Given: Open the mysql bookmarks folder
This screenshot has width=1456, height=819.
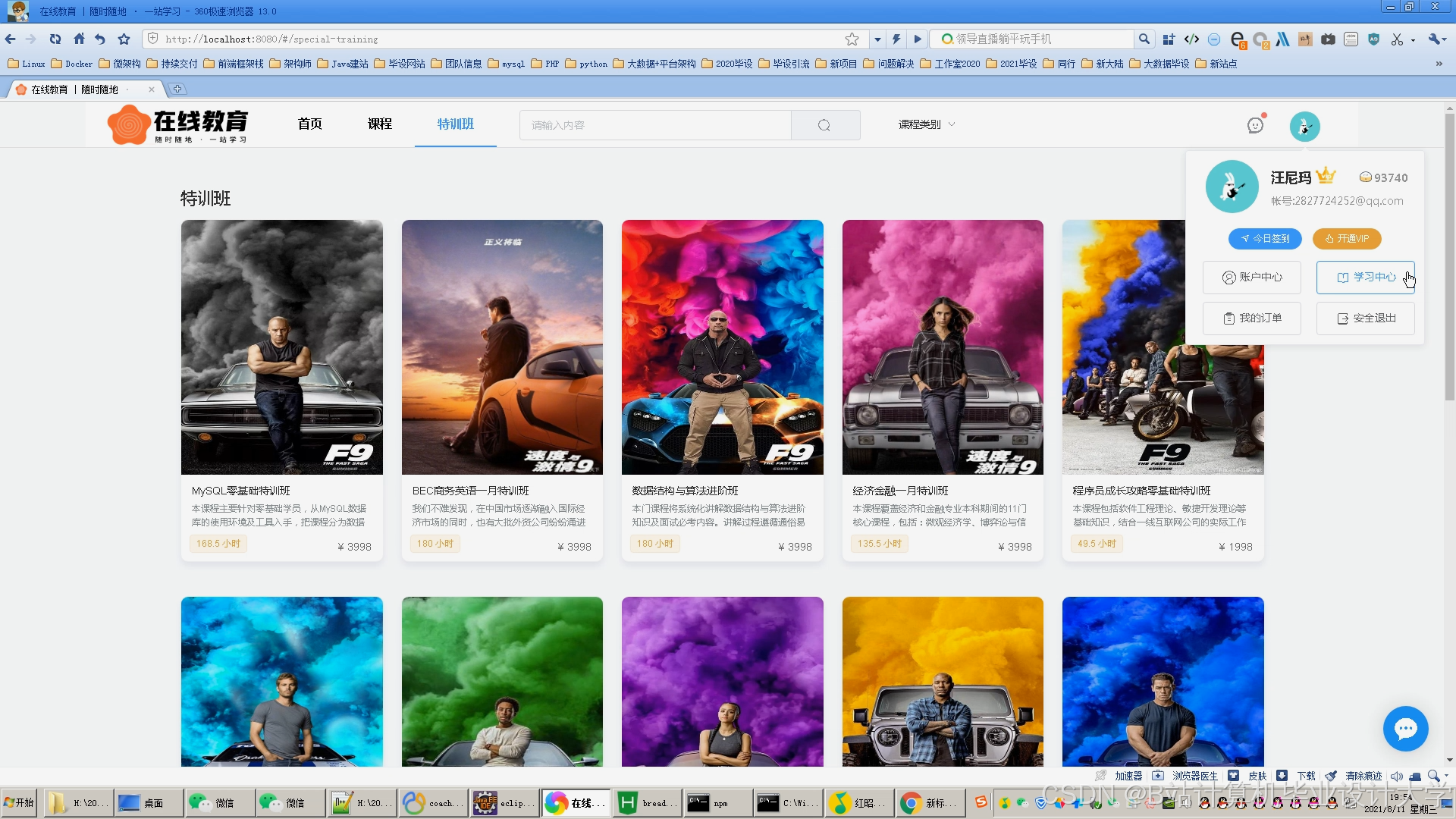Looking at the screenshot, I should point(507,64).
